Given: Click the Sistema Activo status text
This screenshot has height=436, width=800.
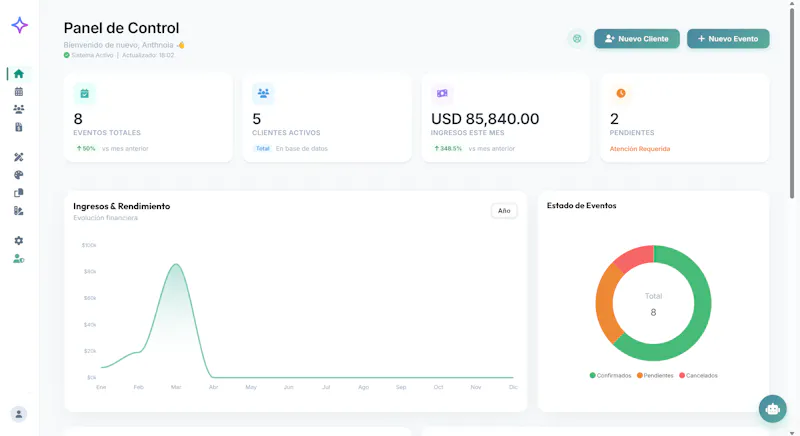Looking at the screenshot, I should tap(92, 55).
